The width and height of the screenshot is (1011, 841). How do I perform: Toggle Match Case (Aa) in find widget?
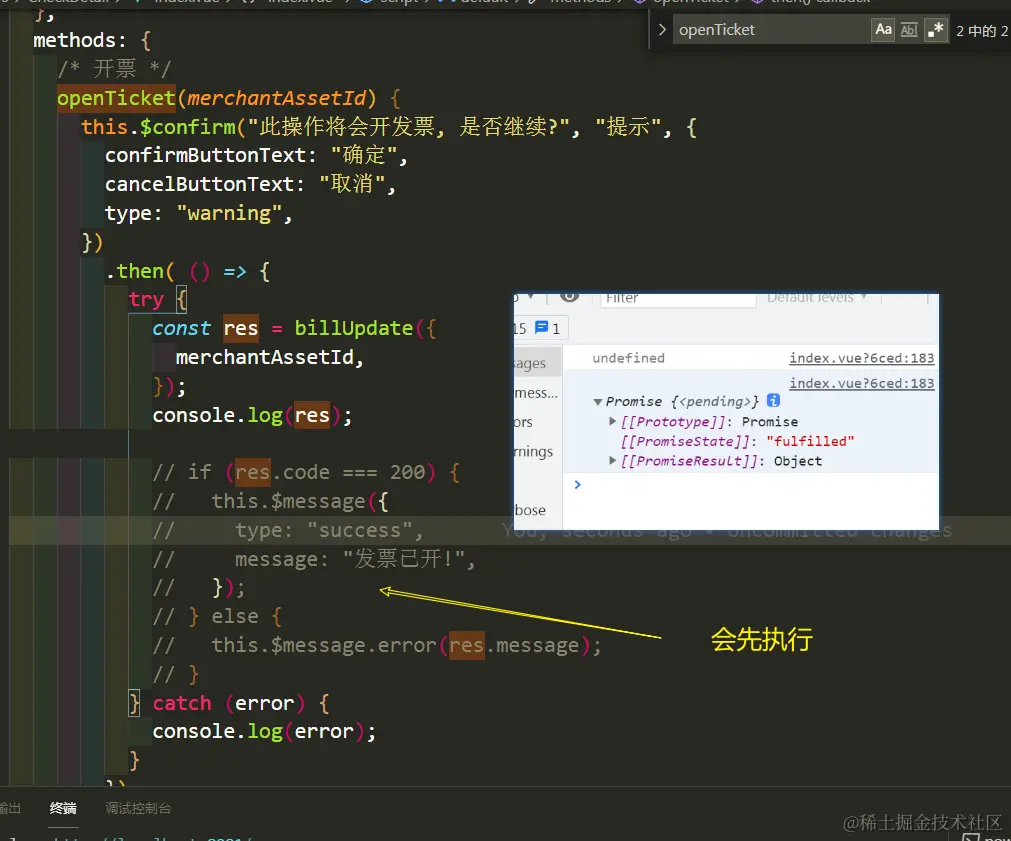(x=883, y=30)
